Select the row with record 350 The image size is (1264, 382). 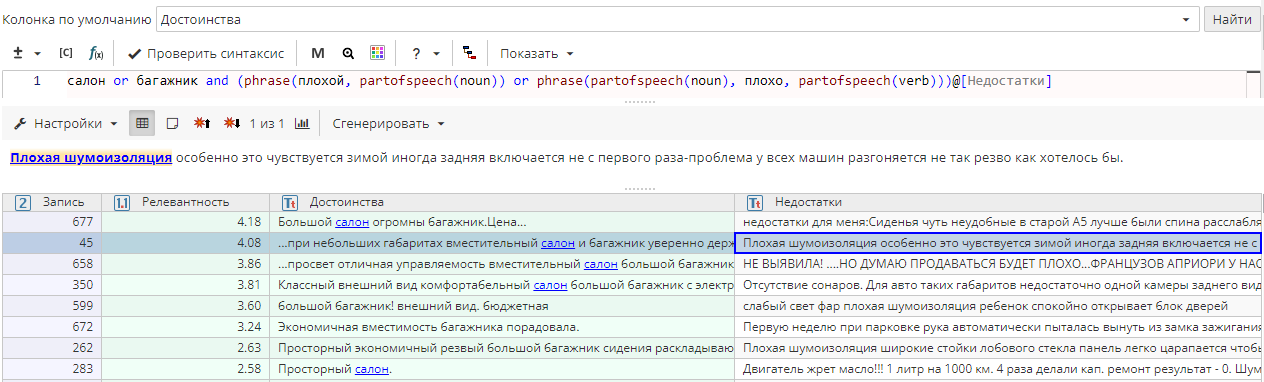pos(632,285)
